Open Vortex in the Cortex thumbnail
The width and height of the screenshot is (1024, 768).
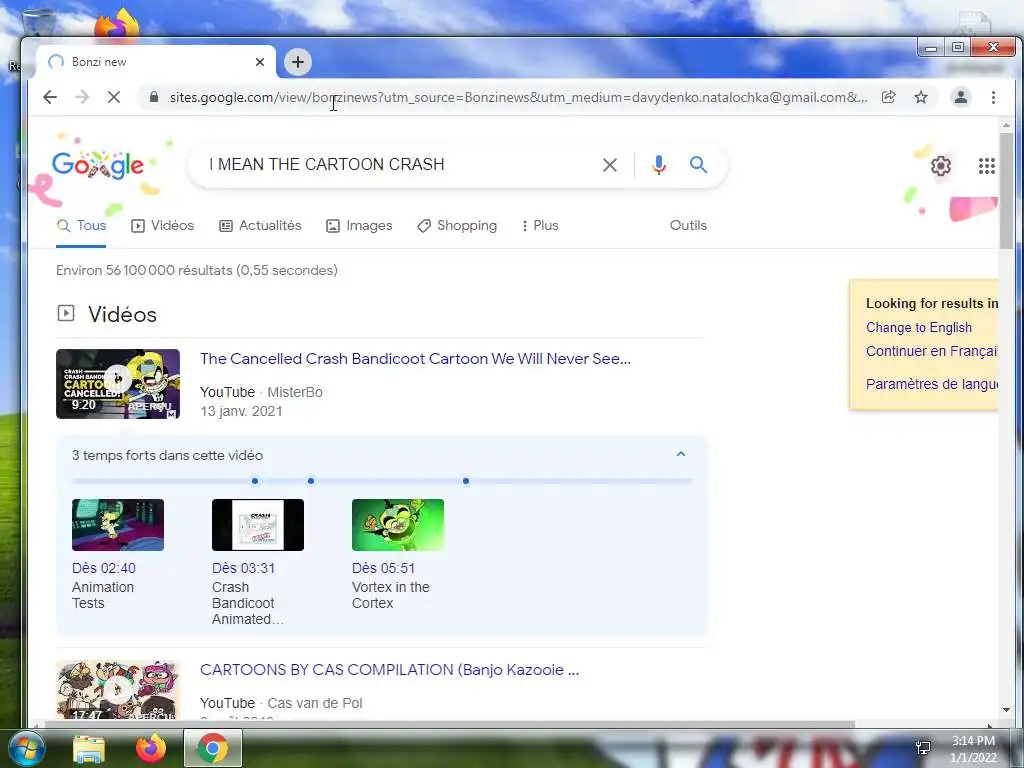398,525
